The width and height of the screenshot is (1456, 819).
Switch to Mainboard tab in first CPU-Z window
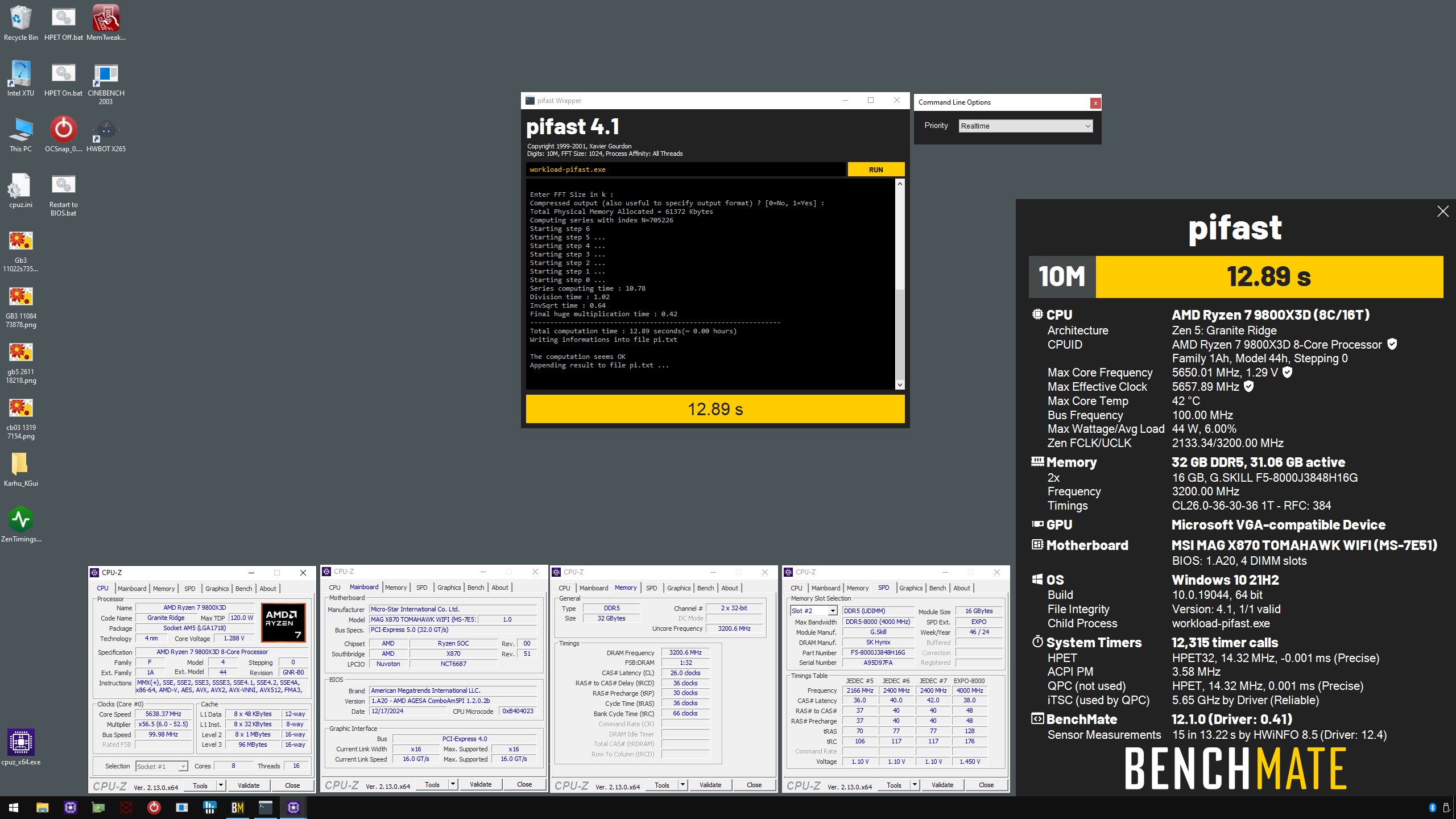[x=132, y=589]
